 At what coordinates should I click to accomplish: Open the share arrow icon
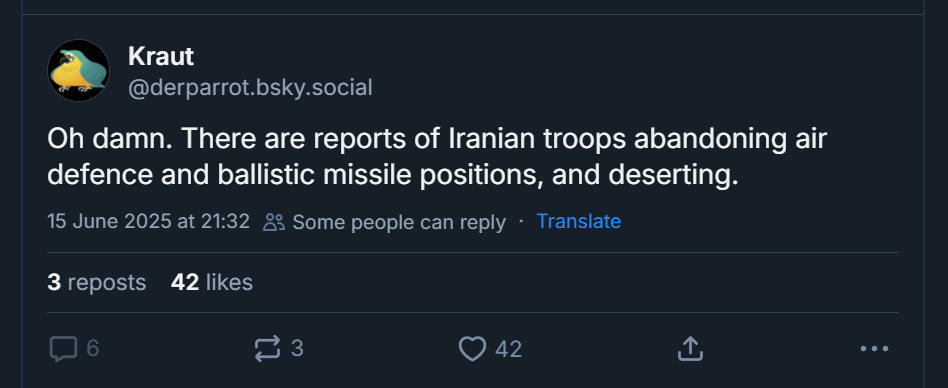[690, 349]
